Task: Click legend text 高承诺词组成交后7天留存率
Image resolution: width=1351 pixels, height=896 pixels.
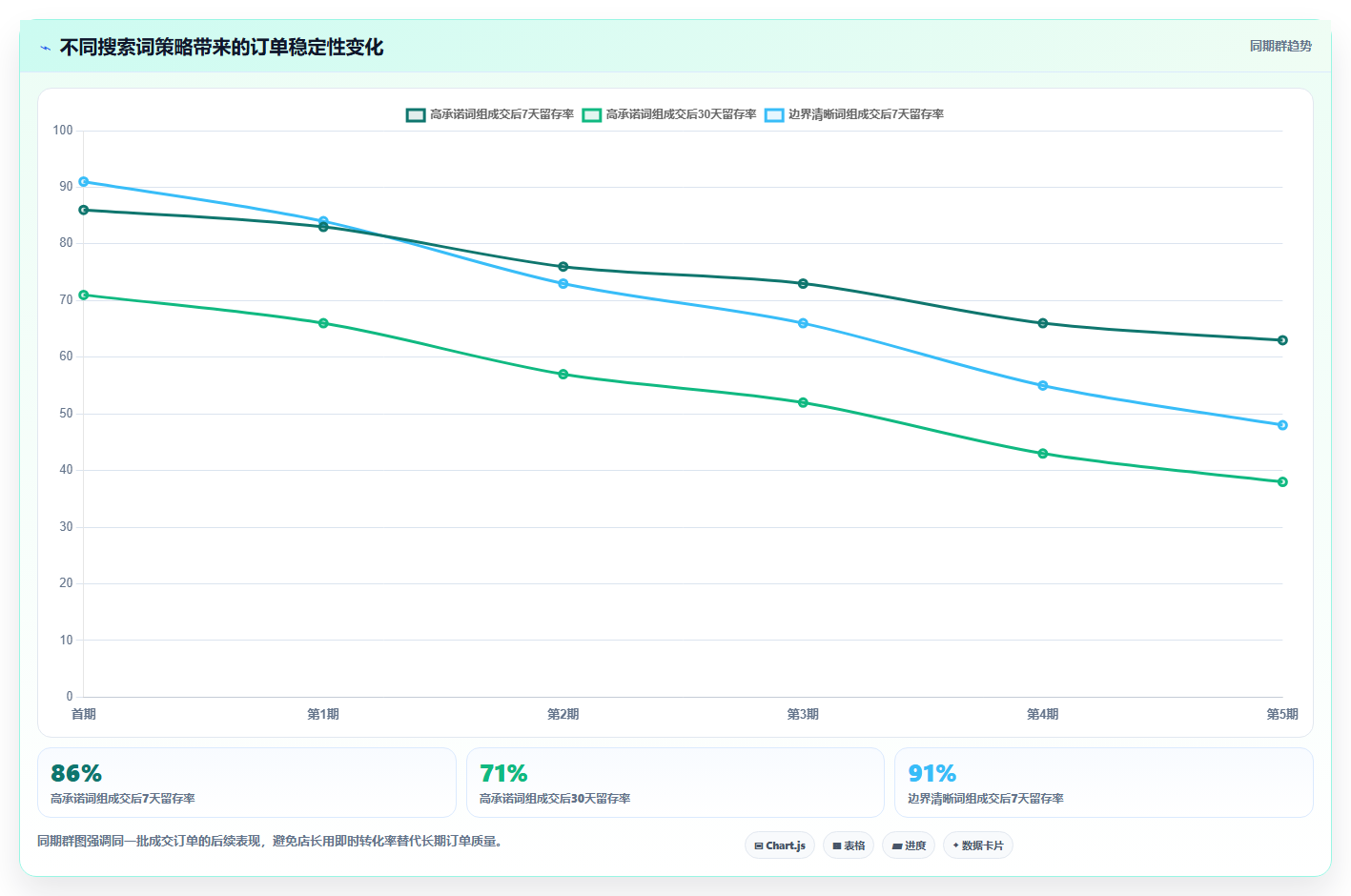Action: 502,114
